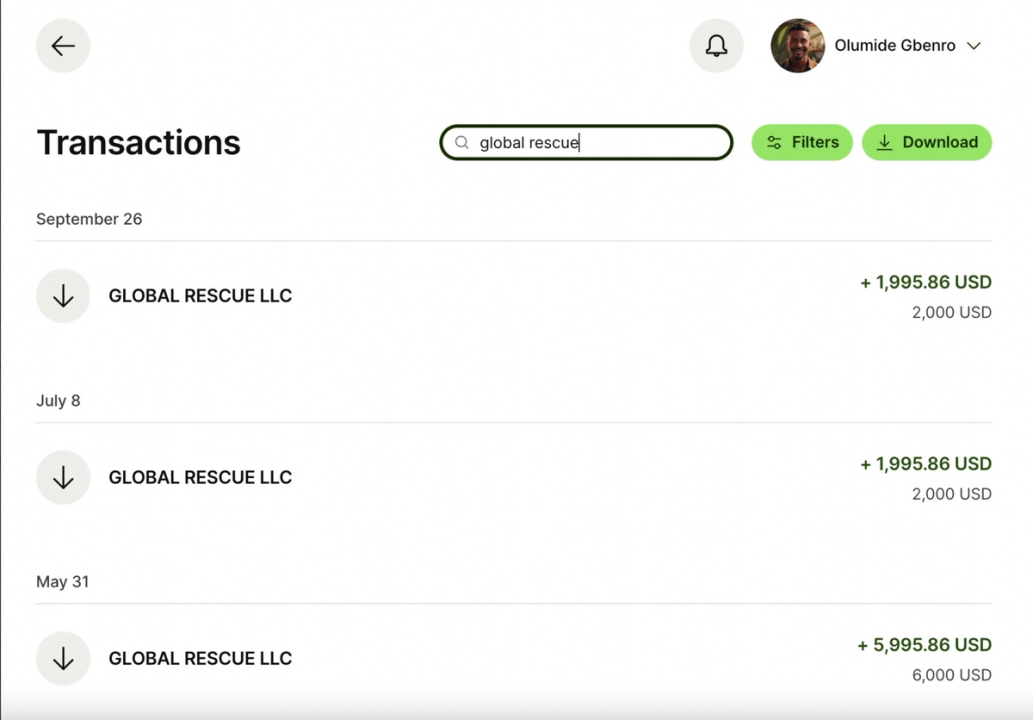Viewport: 1033px width, 720px height.
Task: Click the profile avatar photo
Action: 797,46
